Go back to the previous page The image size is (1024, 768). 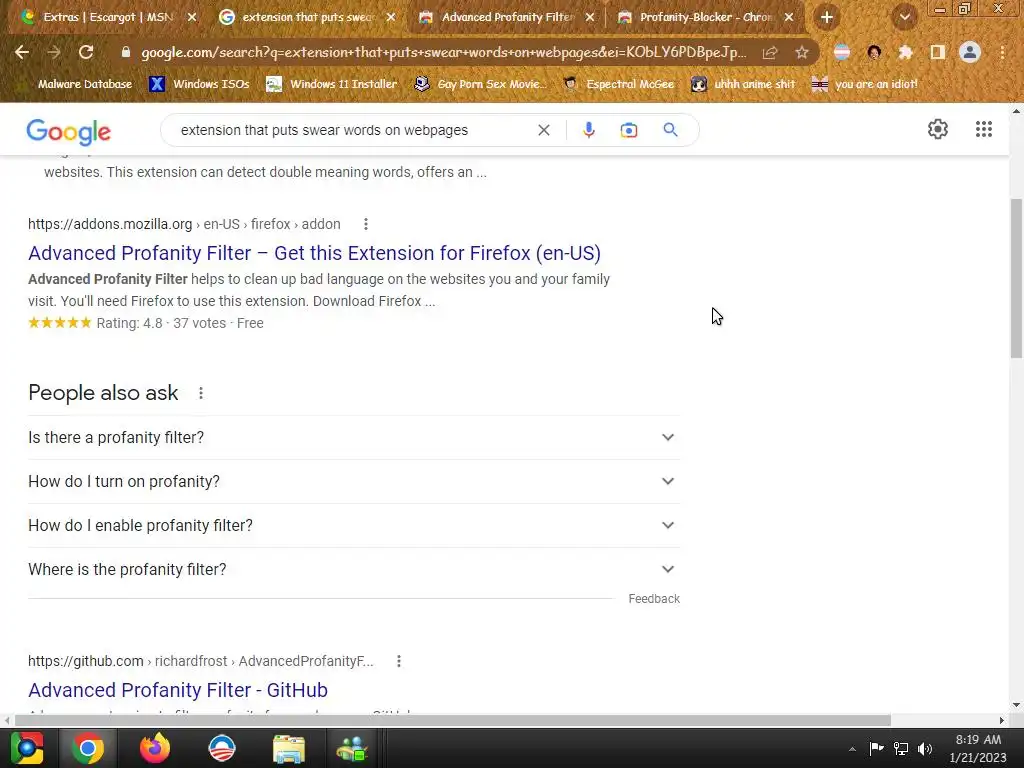tap(22, 52)
